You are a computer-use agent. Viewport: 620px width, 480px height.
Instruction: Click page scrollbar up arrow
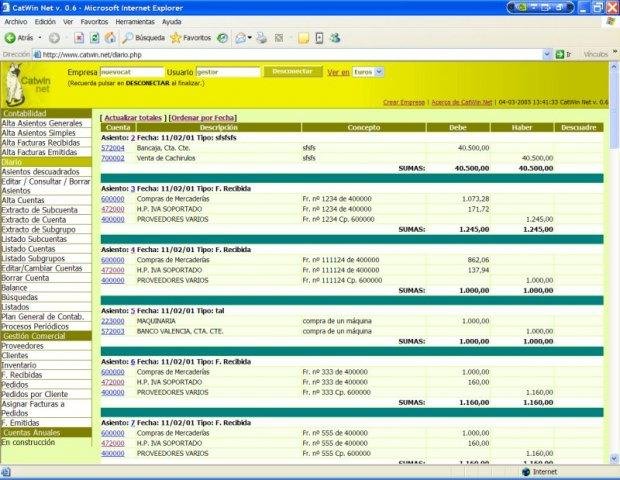[614, 67]
